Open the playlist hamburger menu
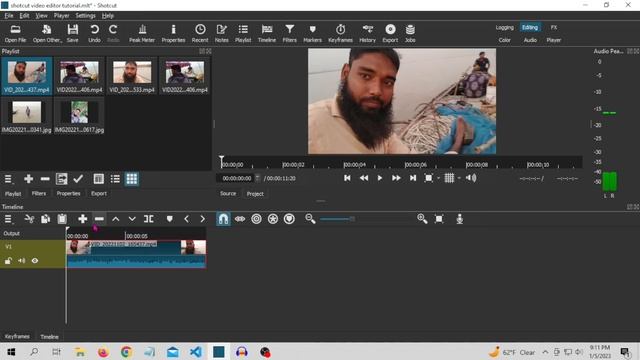This screenshot has height=360, width=640. pos(8,179)
